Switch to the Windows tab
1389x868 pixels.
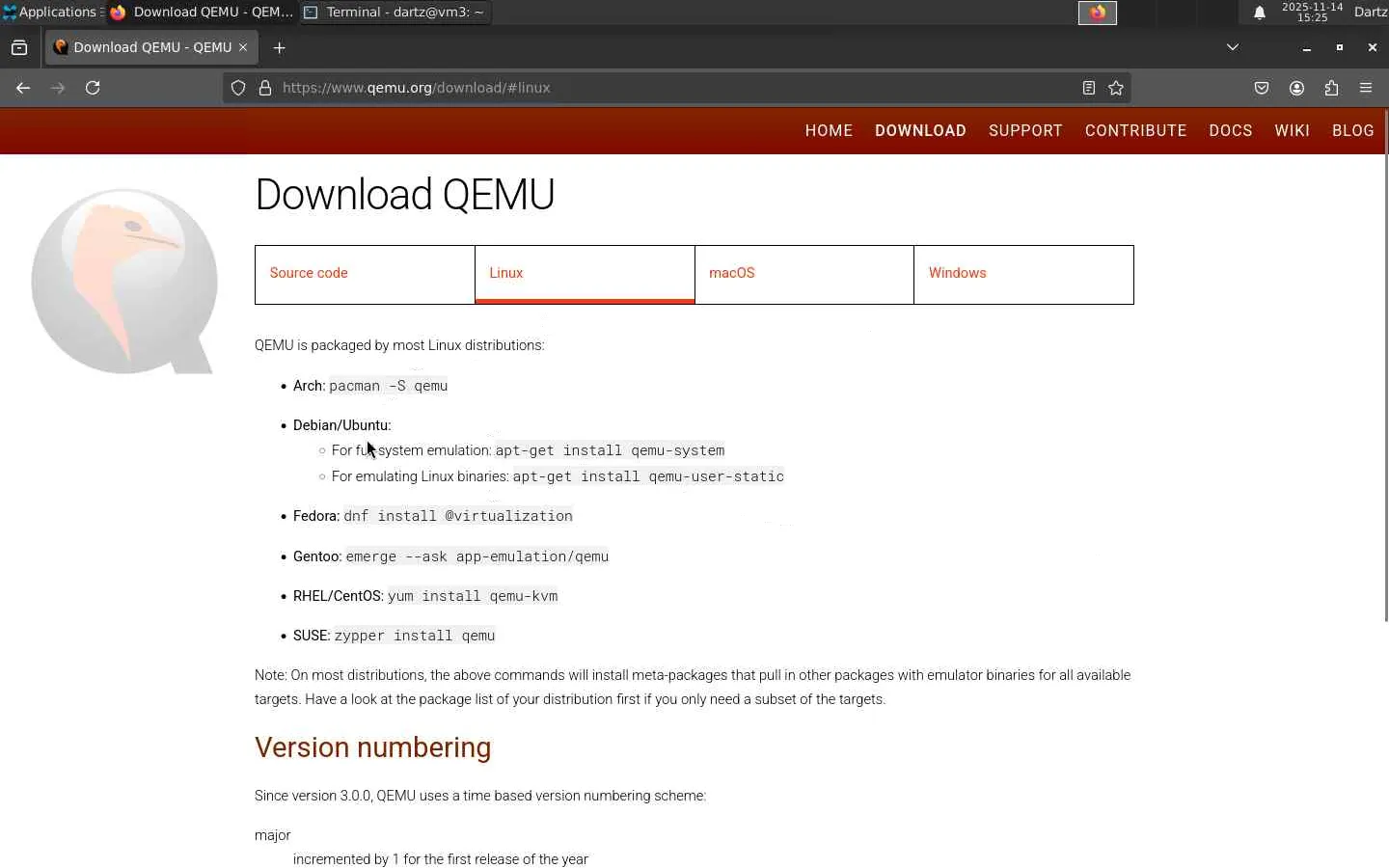(x=1023, y=275)
